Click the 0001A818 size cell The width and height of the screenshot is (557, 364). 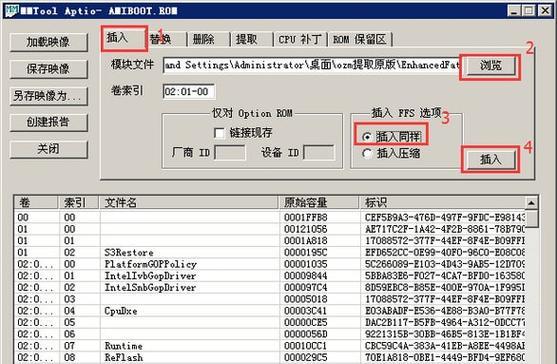pos(305,241)
